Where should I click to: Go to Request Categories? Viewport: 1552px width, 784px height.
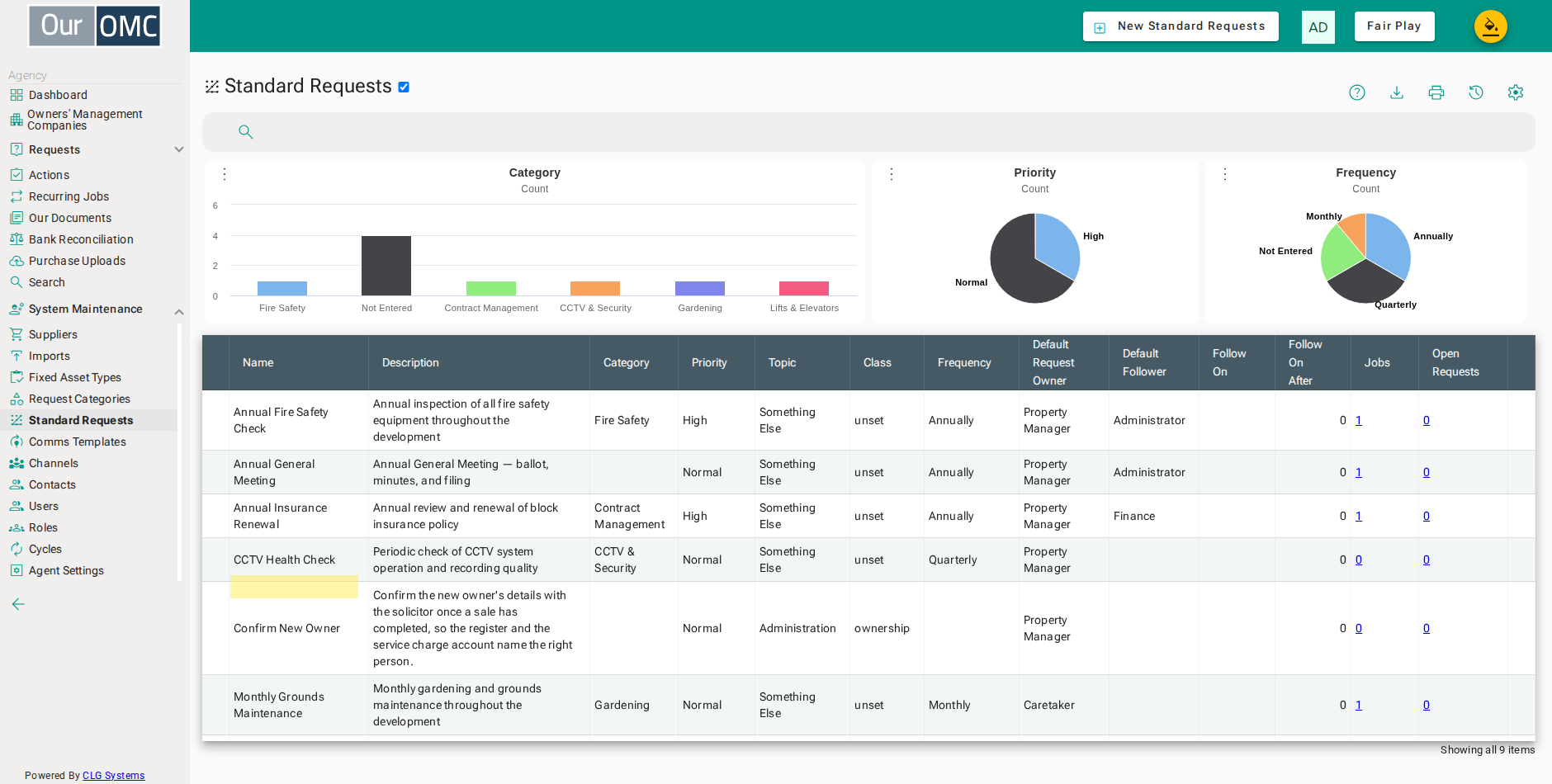tap(79, 399)
